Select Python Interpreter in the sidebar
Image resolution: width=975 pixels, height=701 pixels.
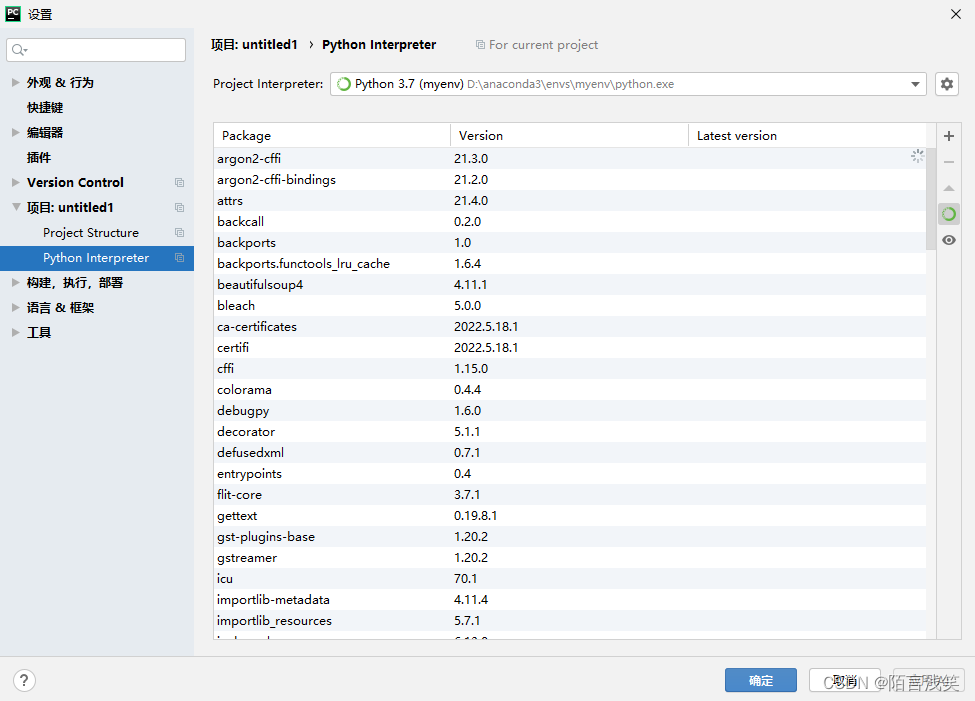96,258
